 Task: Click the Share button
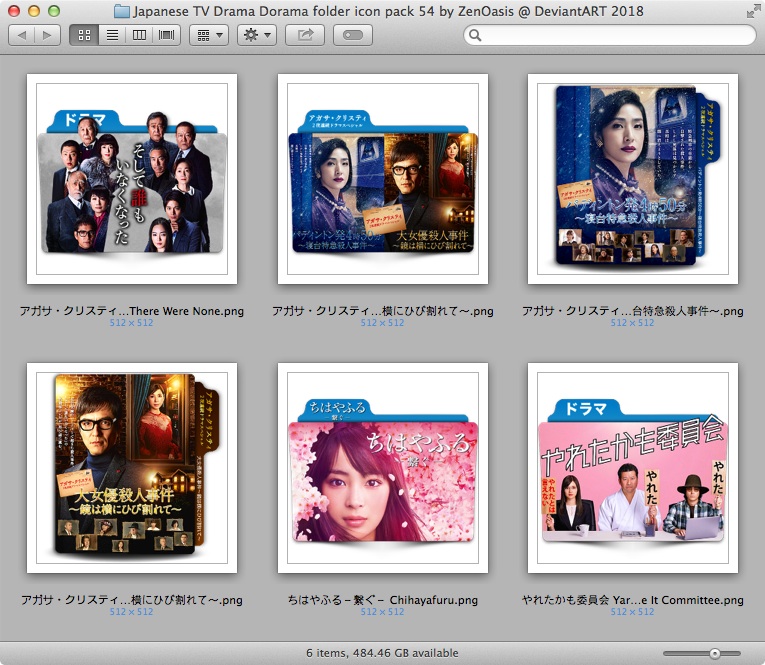(305, 35)
